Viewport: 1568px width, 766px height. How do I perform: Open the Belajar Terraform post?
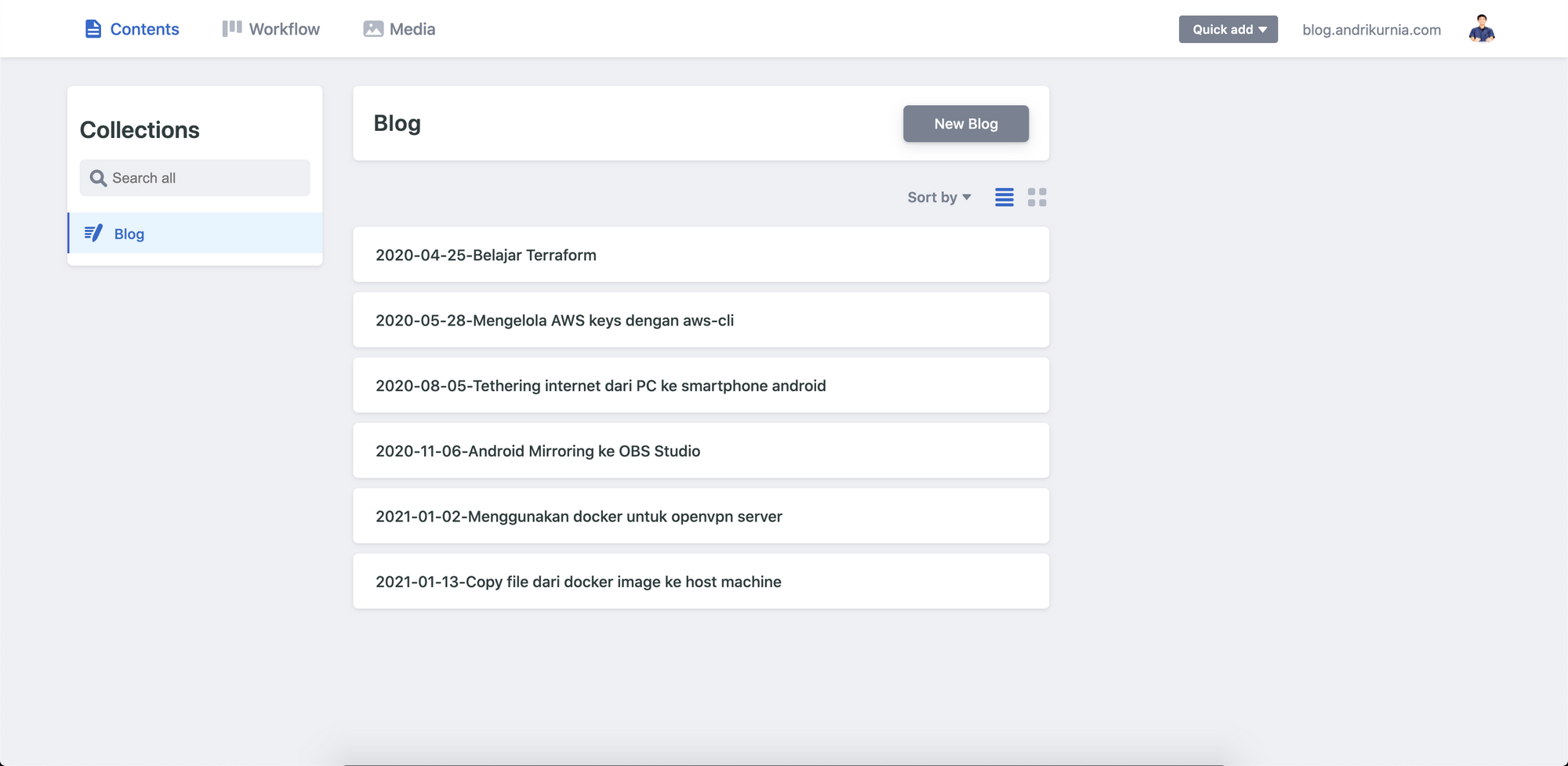(x=700, y=254)
